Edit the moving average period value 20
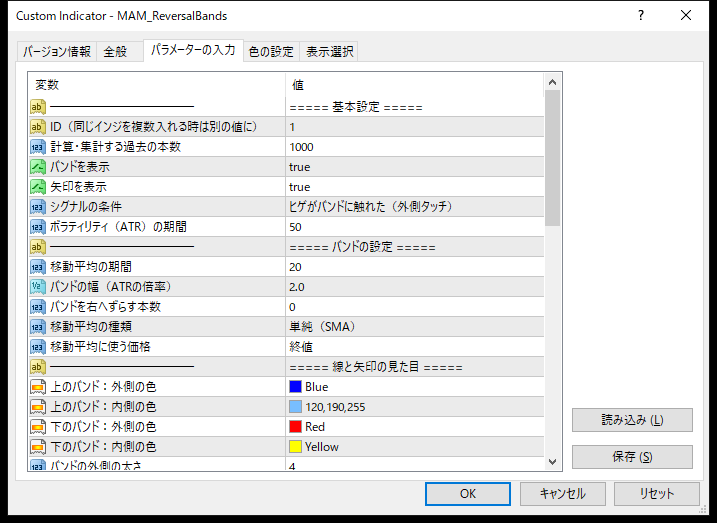717x523 pixels. pyautogui.click(x=415, y=267)
